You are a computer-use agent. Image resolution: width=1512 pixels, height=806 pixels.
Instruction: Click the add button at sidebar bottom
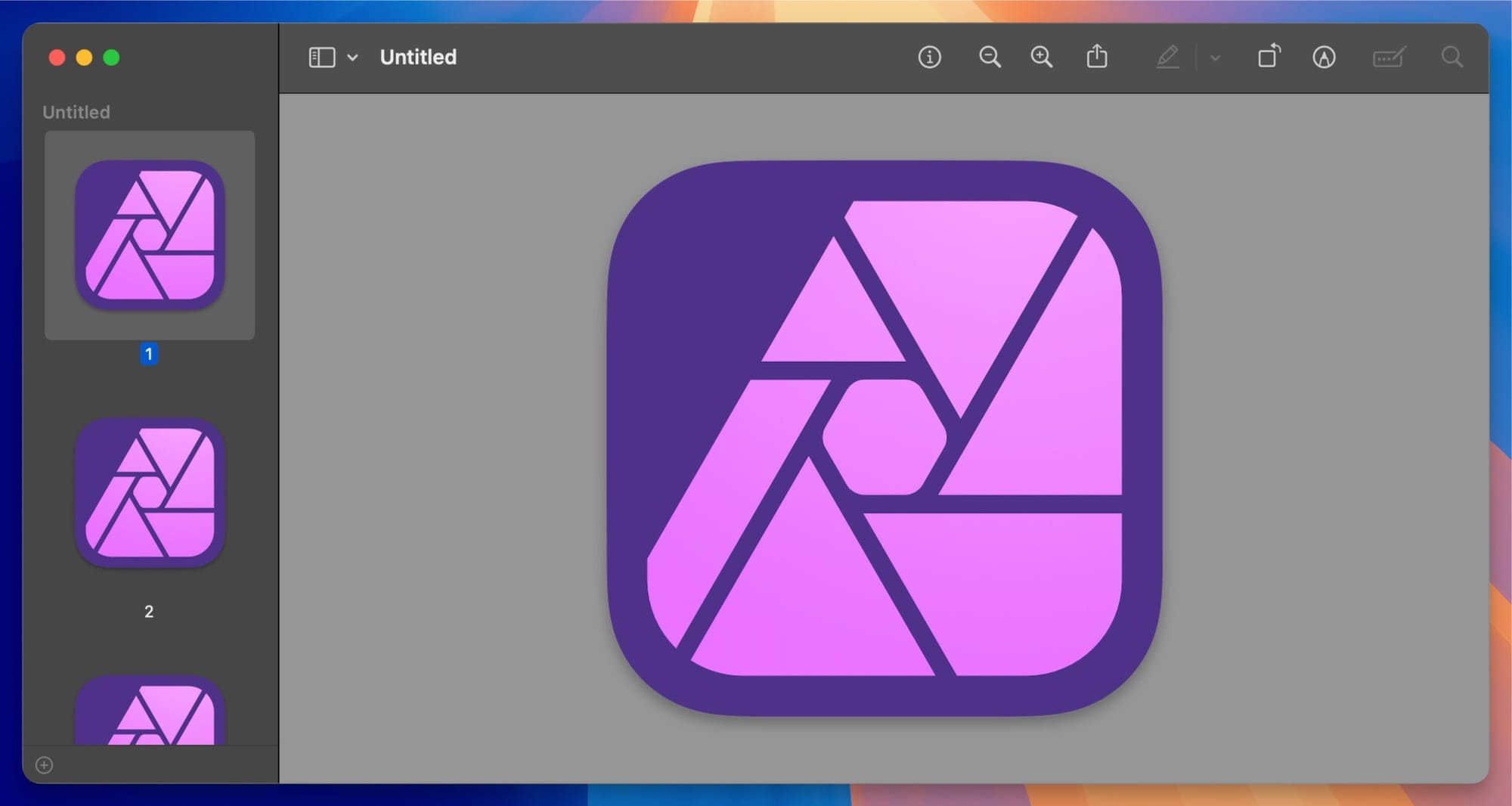tap(45, 765)
